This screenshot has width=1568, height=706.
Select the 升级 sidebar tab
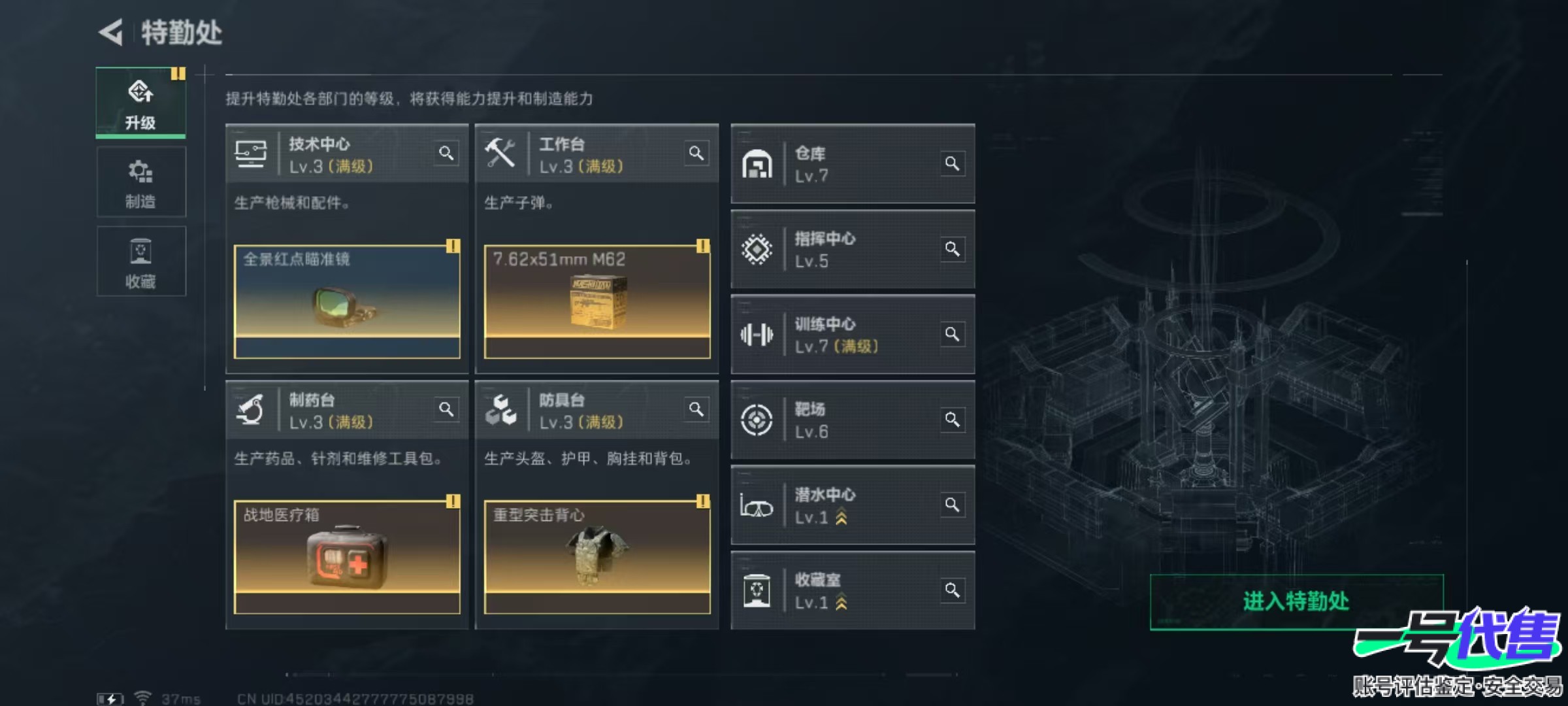[x=141, y=103]
